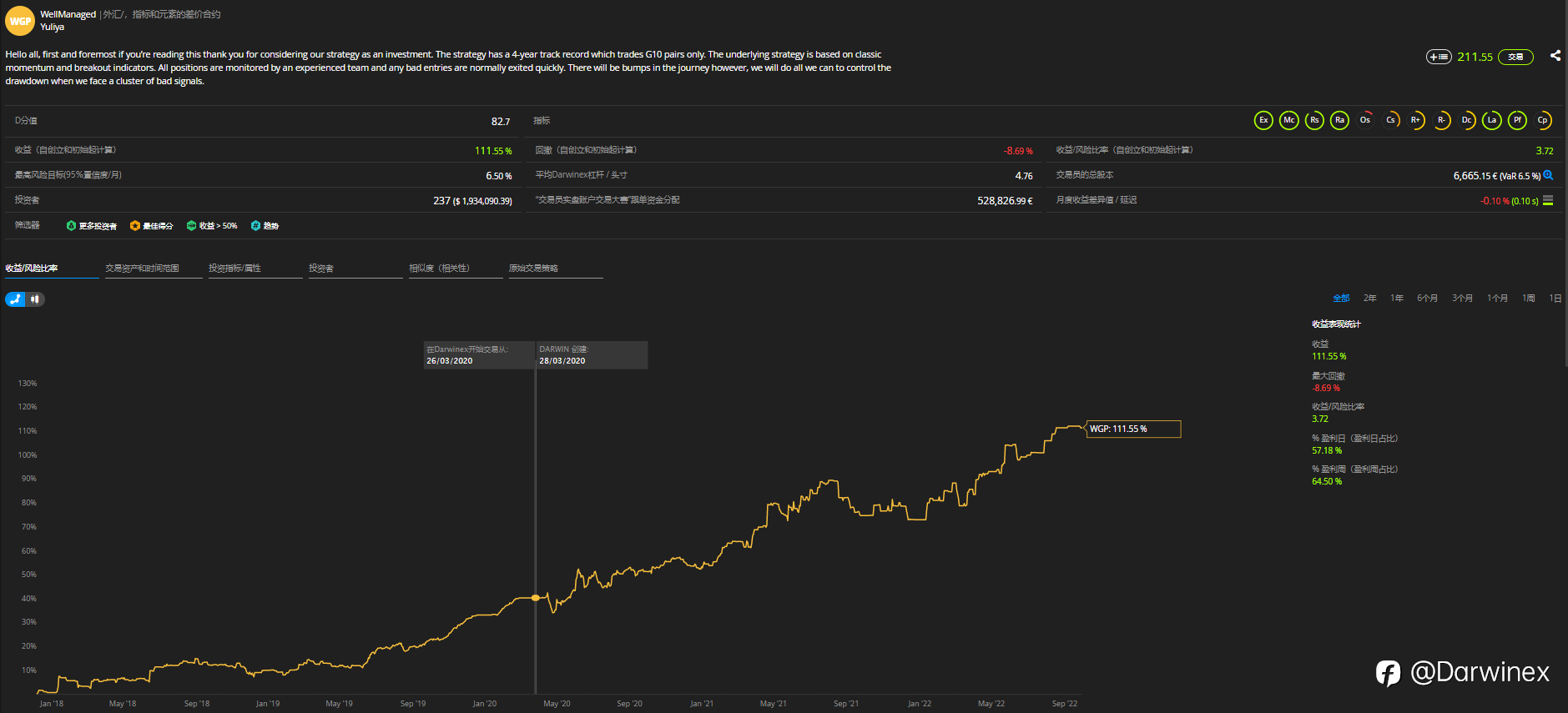Select the Mc attribute circle icon

(x=1289, y=120)
